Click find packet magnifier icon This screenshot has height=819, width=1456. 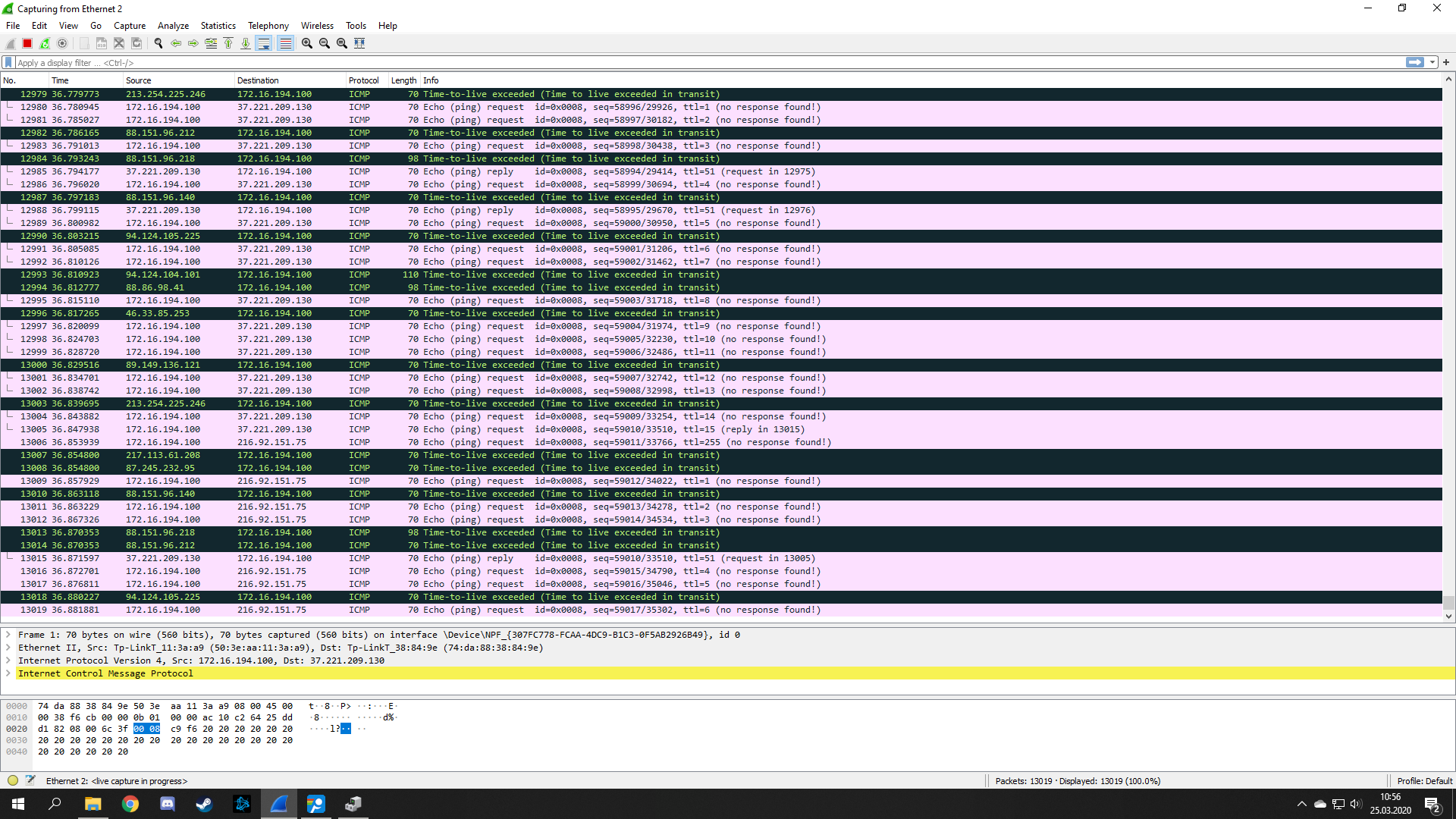click(x=158, y=43)
